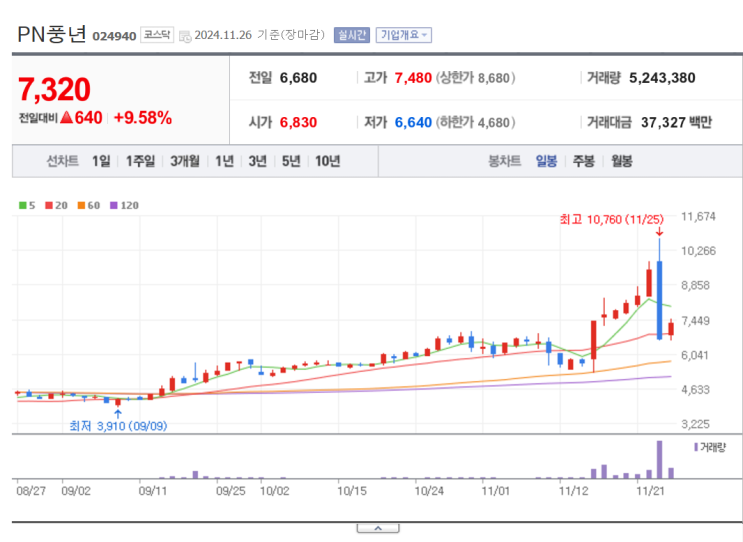Click the calendar icon next to the date
Screen dimensions: 743x542
[x=185, y=36]
